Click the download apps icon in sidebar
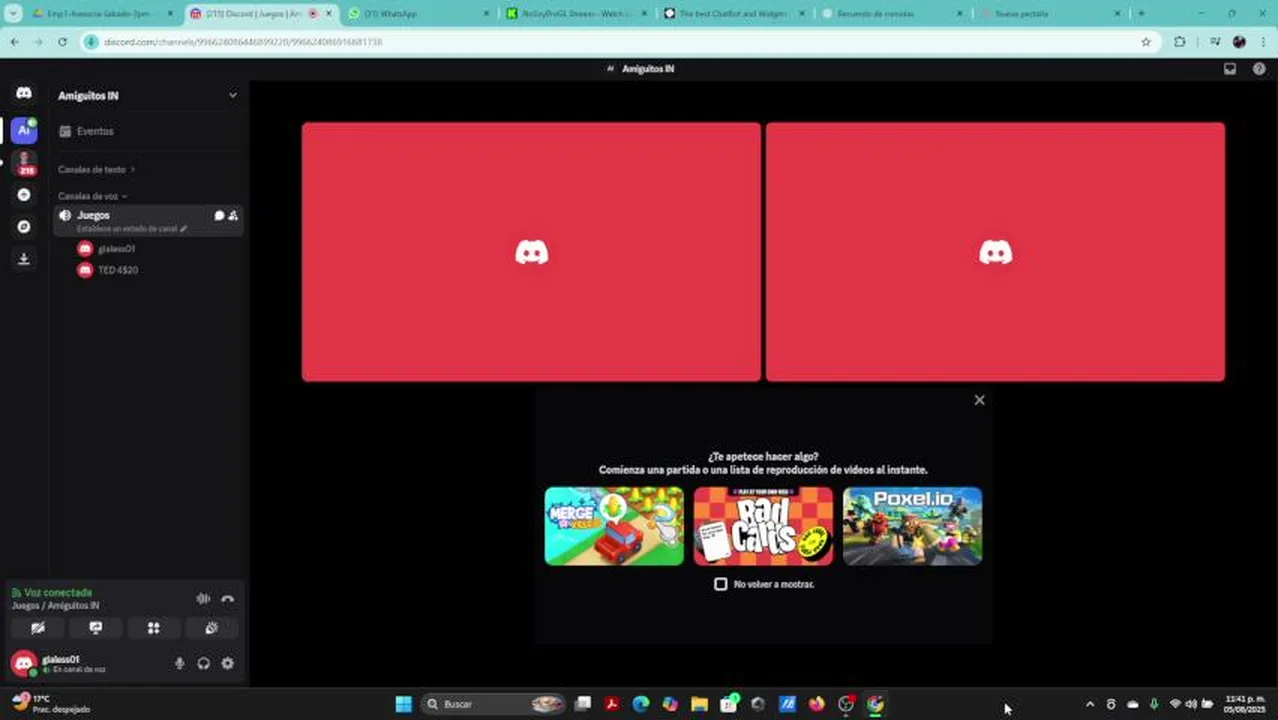This screenshot has height=720, width=1278. (x=24, y=259)
